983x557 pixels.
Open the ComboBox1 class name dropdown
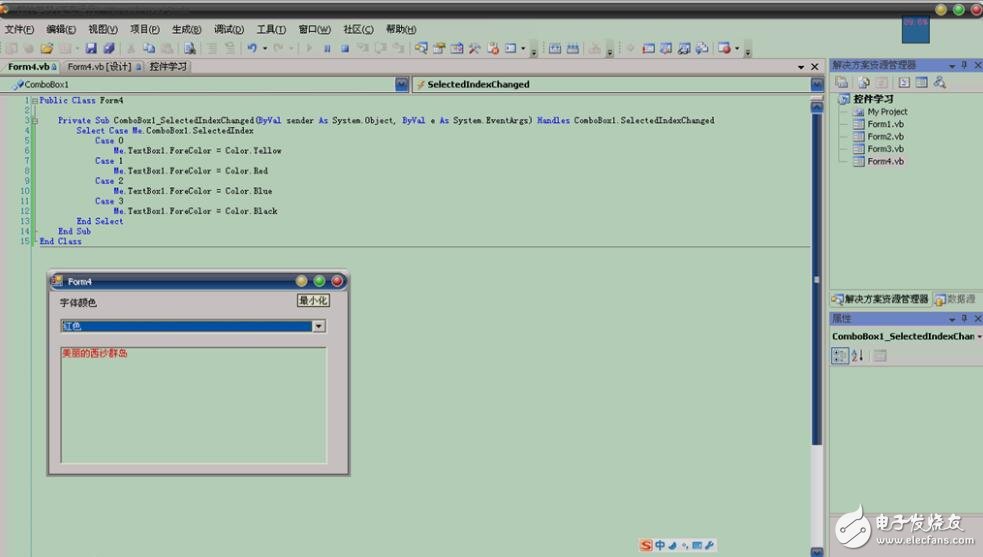[x=401, y=85]
